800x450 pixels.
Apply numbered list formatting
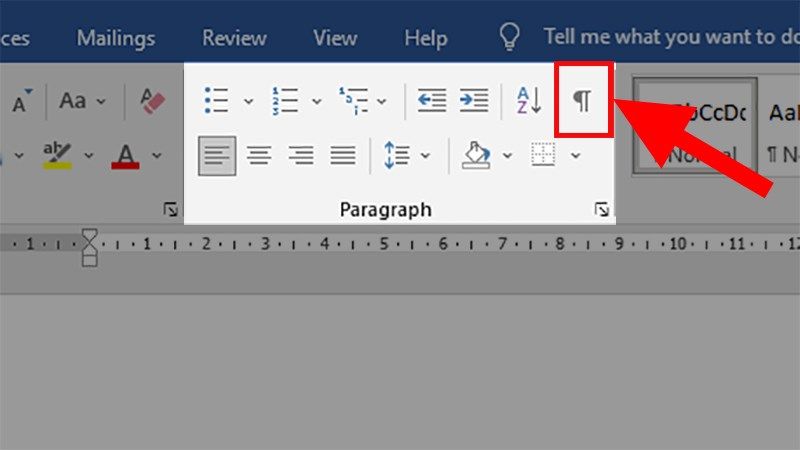[x=285, y=100]
